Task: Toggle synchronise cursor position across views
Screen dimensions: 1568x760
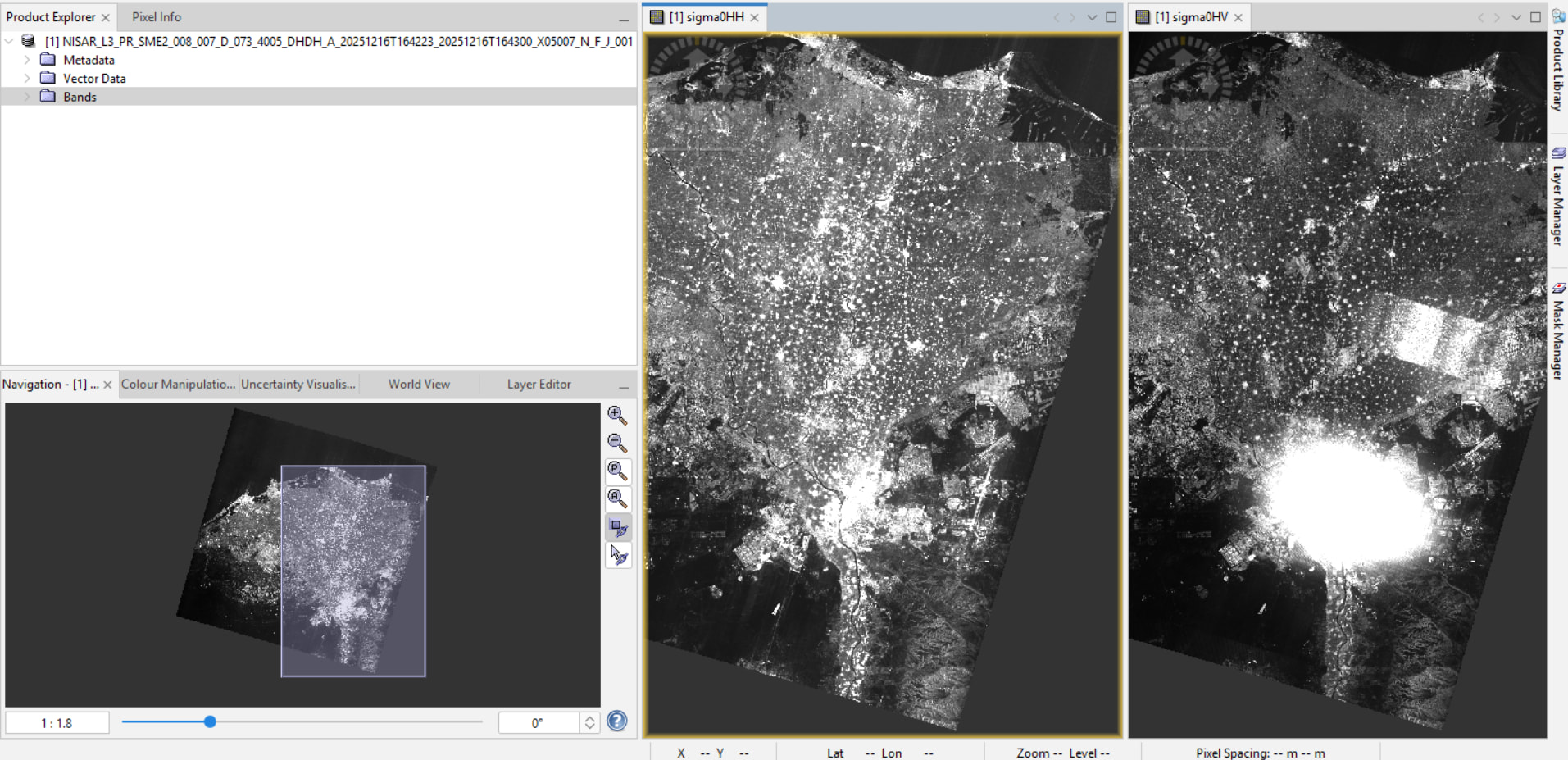Action: tap(618, 556)
